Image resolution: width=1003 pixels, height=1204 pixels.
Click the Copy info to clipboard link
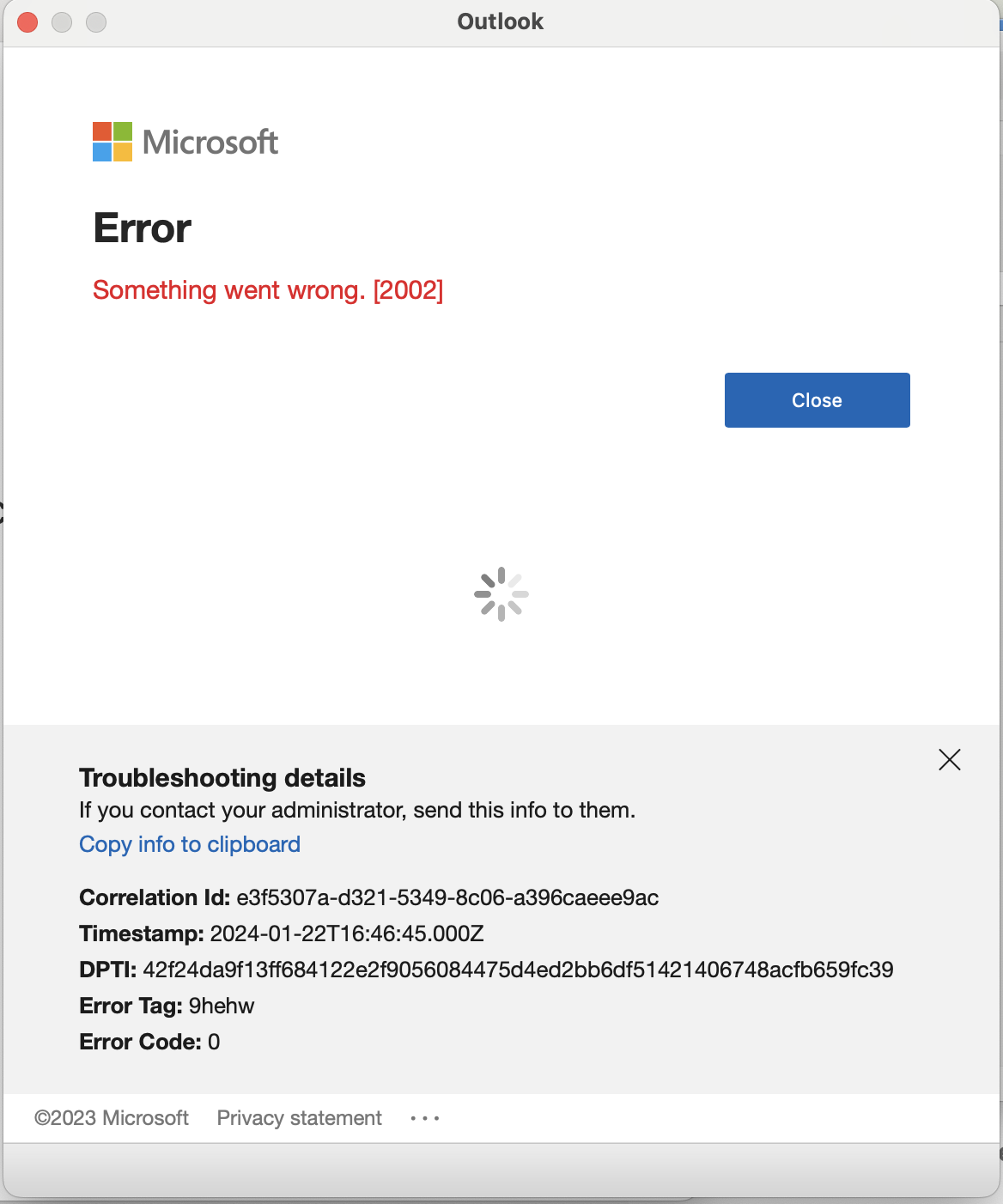[x=190, y=844]
